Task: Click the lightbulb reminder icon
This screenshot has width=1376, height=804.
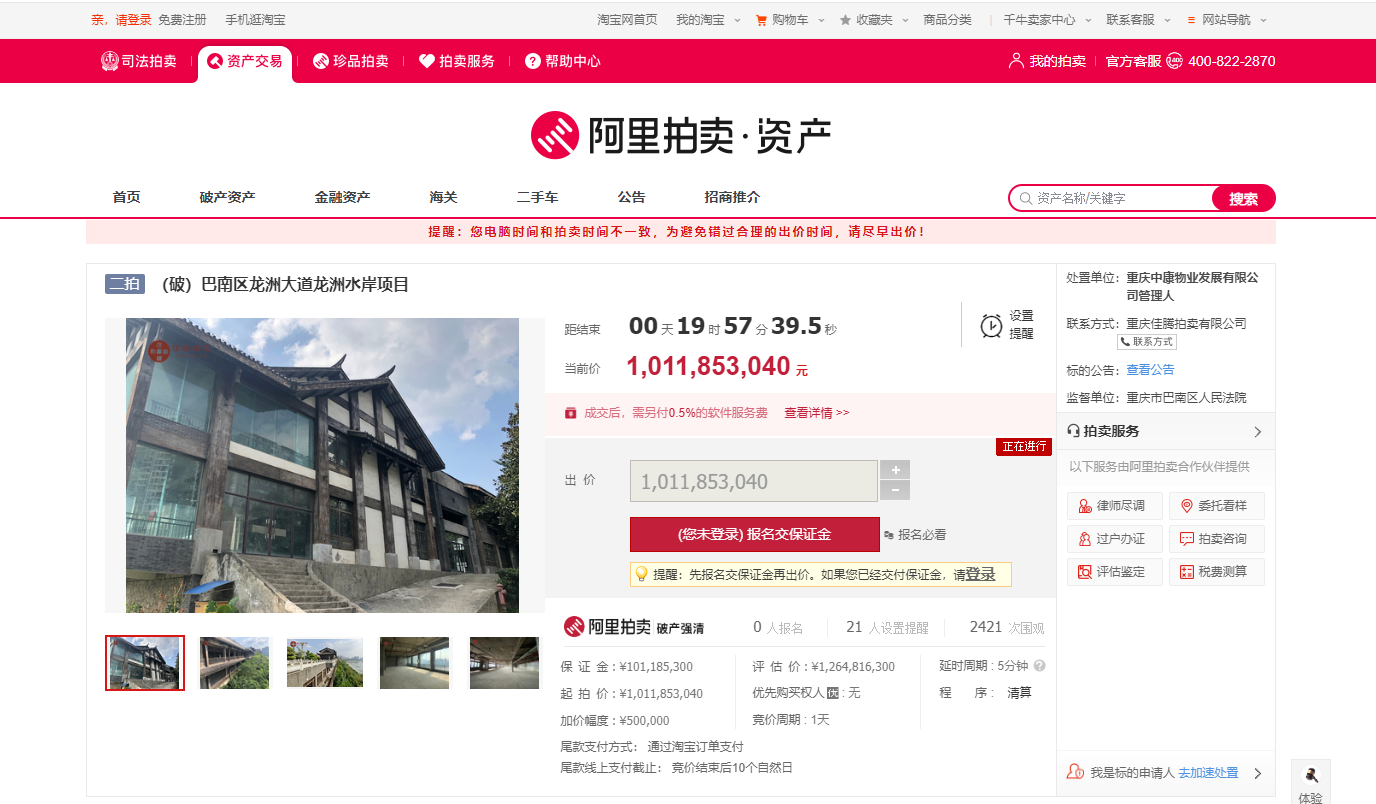Action: point(641,574)
